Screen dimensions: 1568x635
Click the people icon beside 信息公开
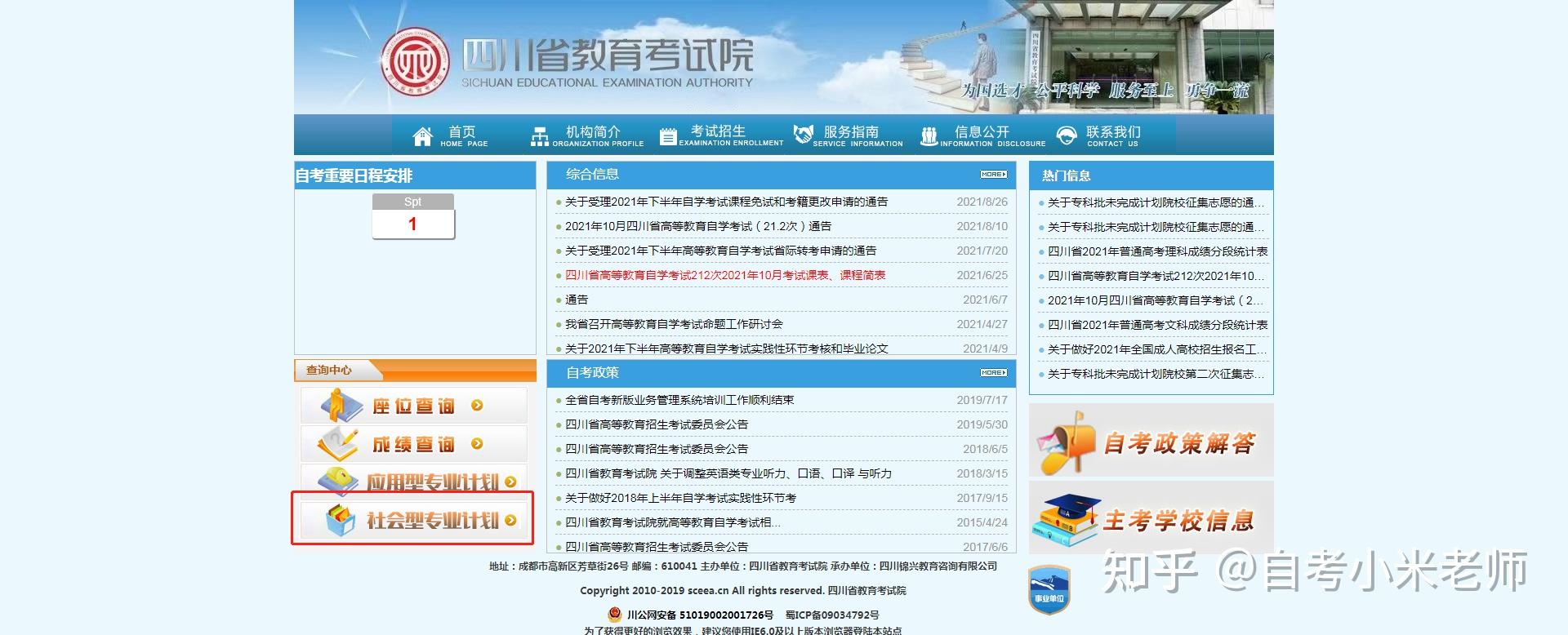point(929,136)
